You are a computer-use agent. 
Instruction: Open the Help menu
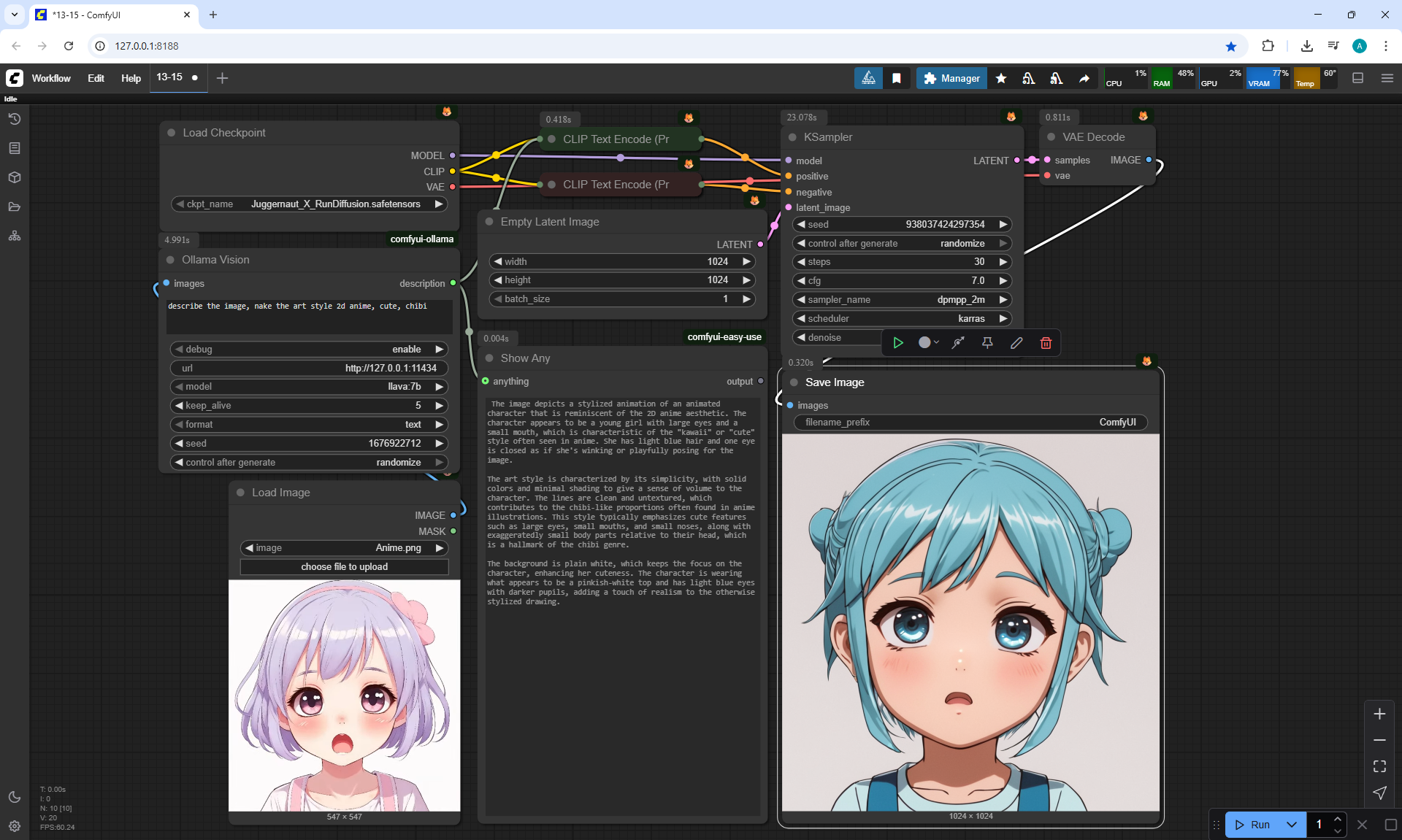coord(131,78)
